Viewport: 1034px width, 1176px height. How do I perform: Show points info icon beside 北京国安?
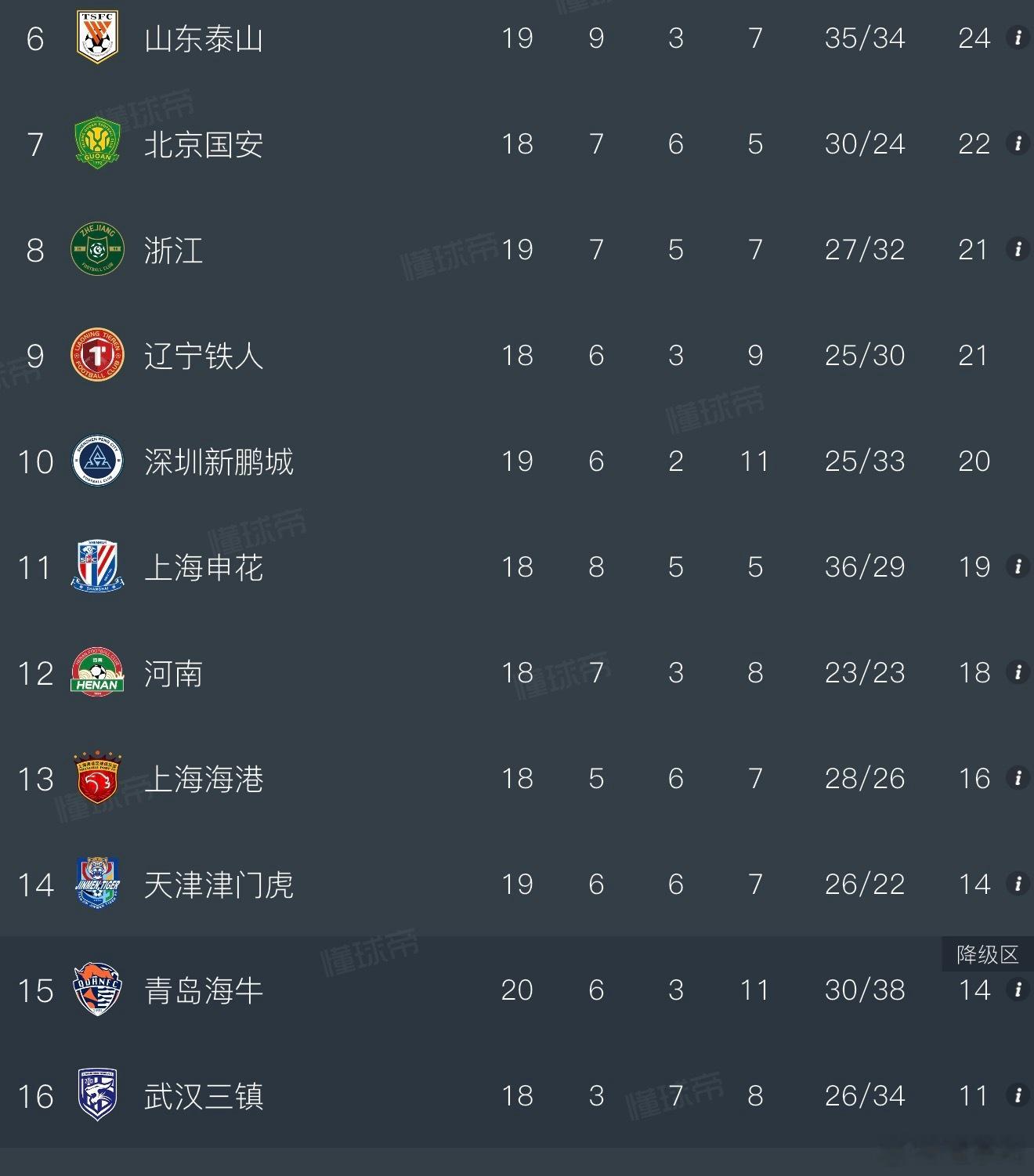(1018, 143)
